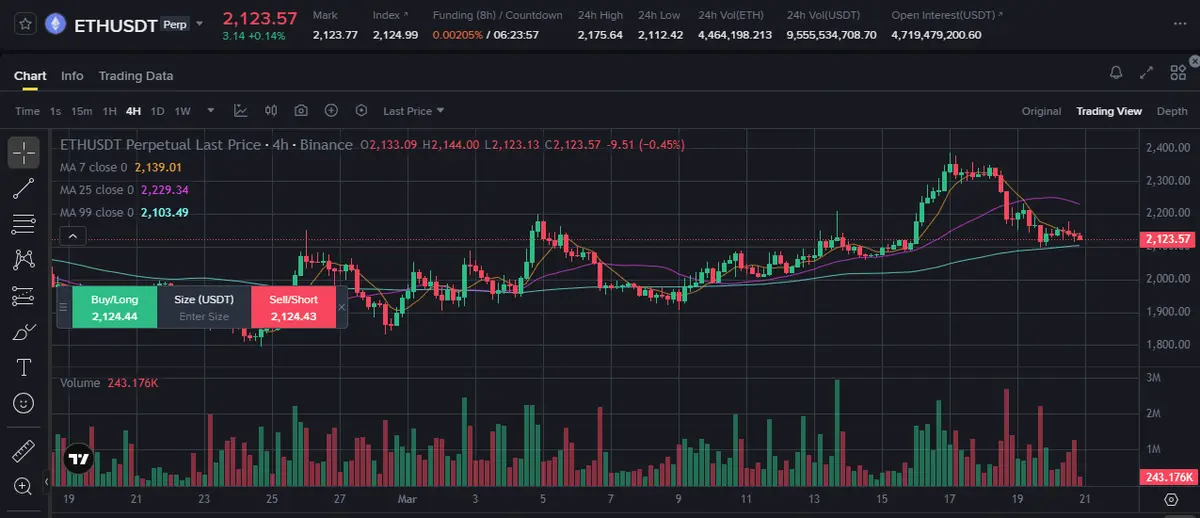This screenshot has height=518, width=1200.
Task: Select the brush drawing tool
Action: 24,332
